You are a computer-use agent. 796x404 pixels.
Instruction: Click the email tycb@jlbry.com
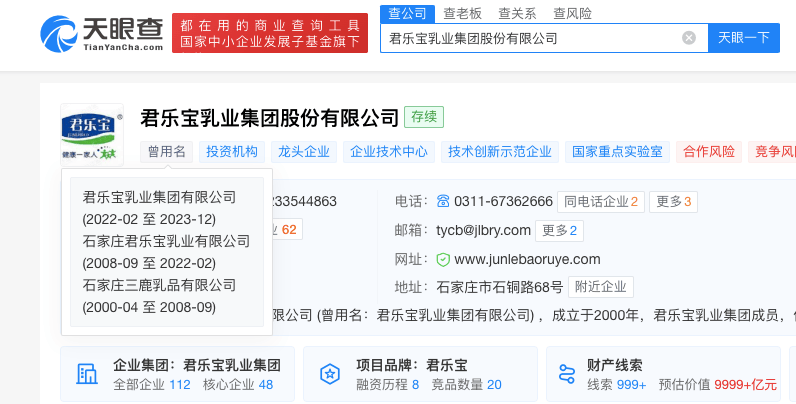click(483, 230)
